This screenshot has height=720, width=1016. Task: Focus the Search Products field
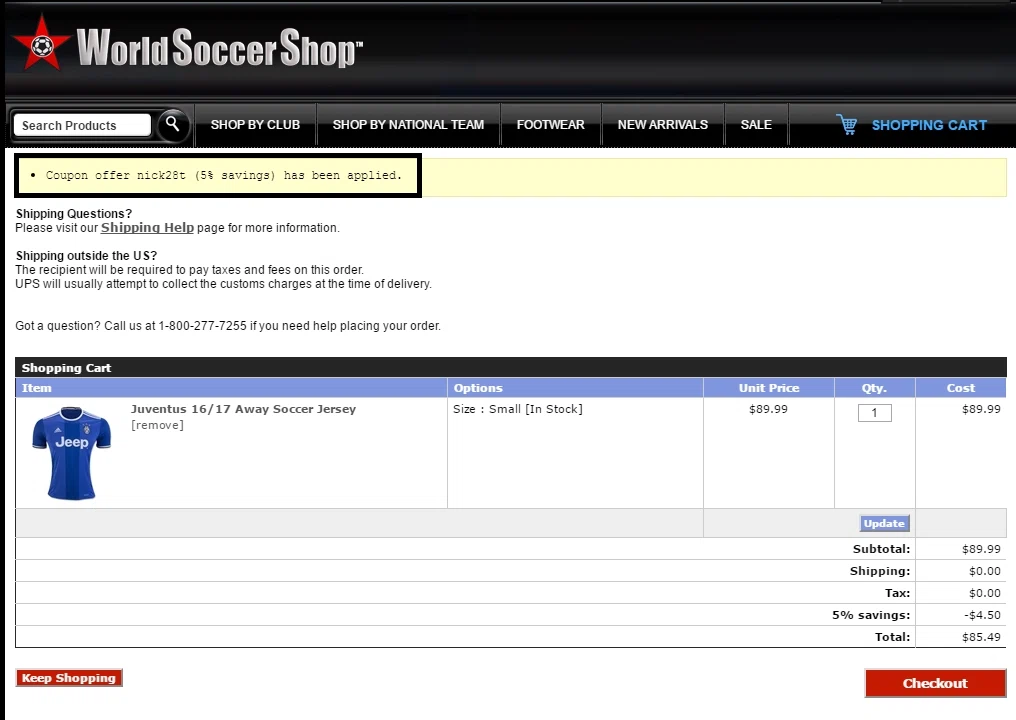[82, 125]
